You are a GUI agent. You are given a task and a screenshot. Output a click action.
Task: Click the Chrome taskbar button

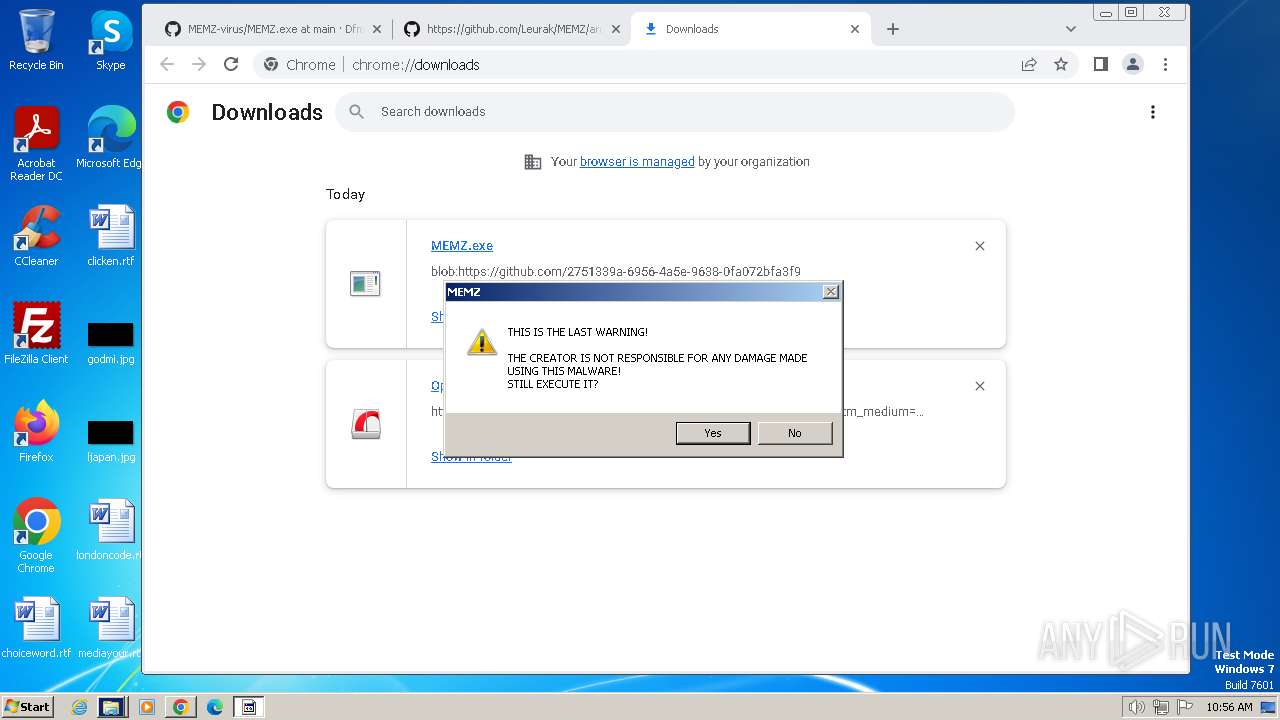click(x=180, y=707)
